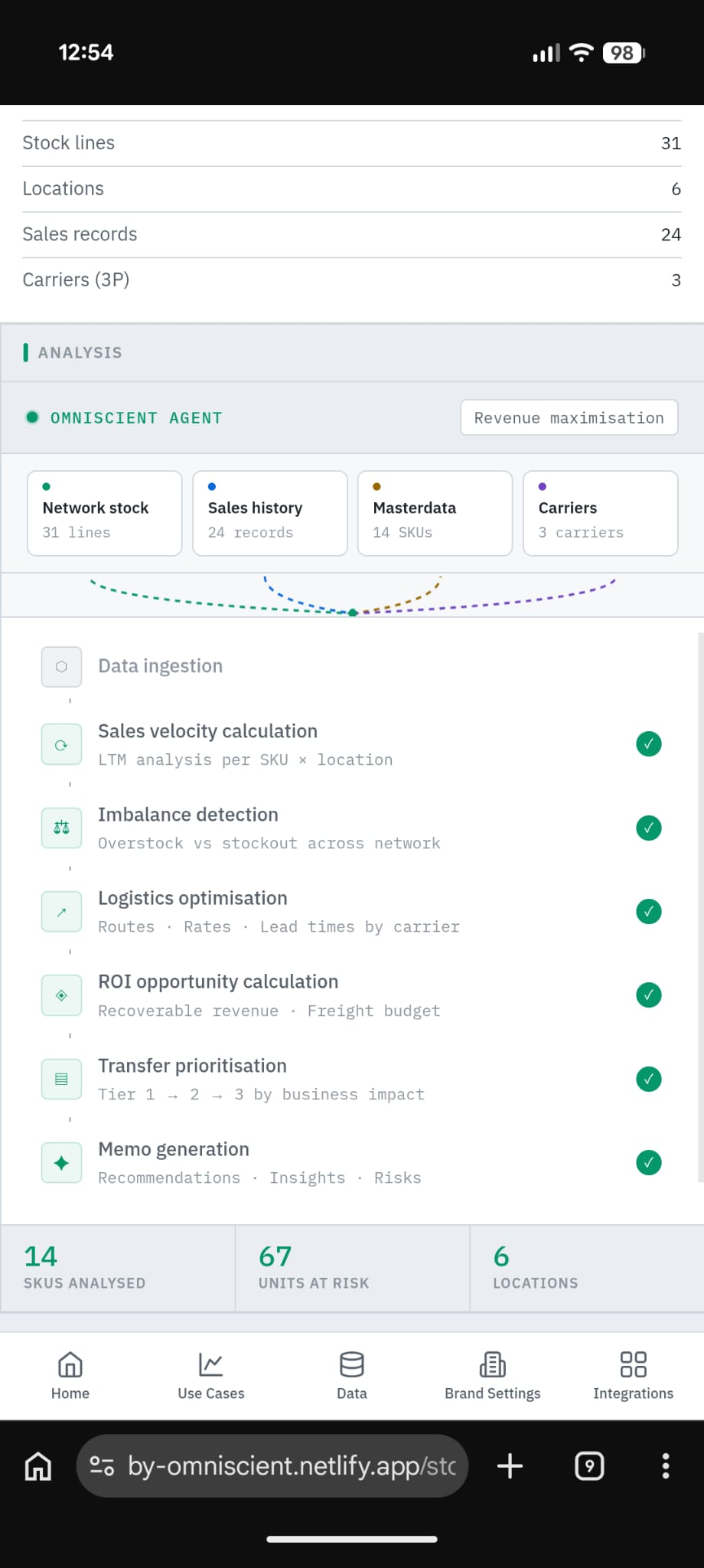This screenshot has height=1568, width=704.
Task: Select the Network stock card
Action: 105,513
